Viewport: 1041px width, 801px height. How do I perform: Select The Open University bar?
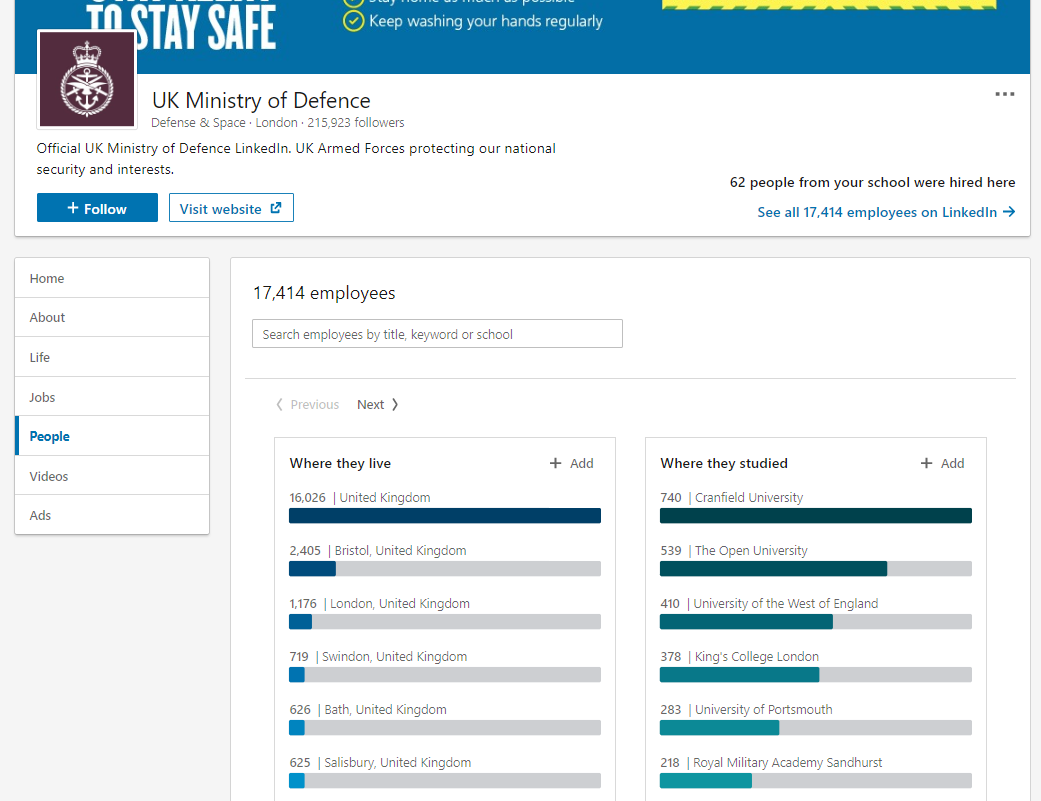[x=816, y=569]
